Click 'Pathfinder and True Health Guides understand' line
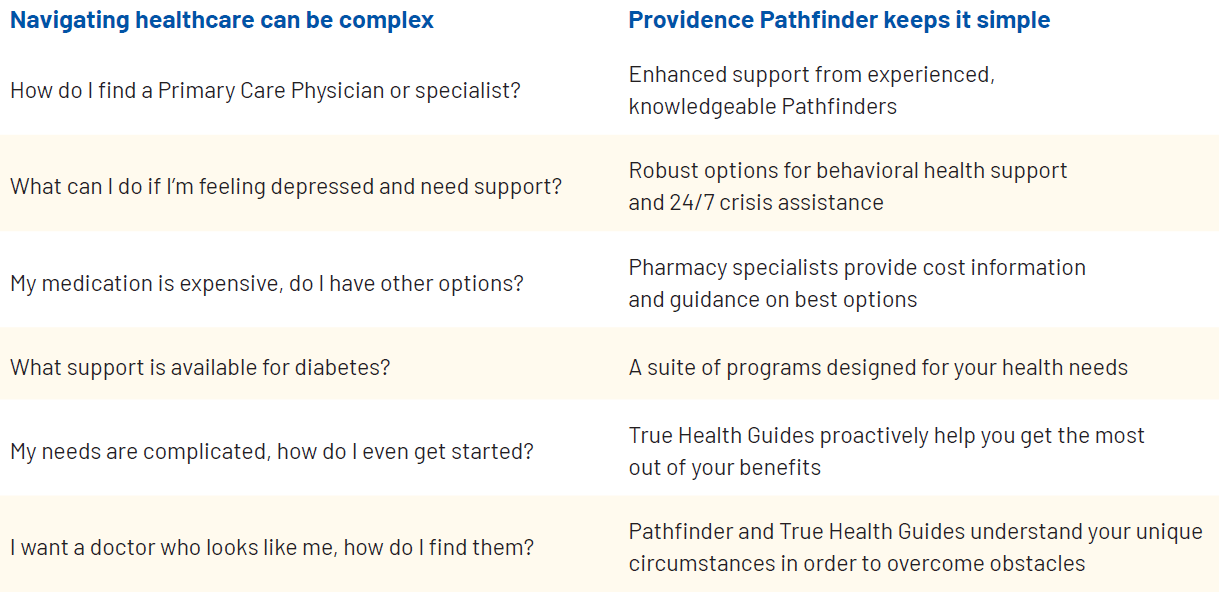The width and height of the screenshot is (1219, 600). click(915, 531)
